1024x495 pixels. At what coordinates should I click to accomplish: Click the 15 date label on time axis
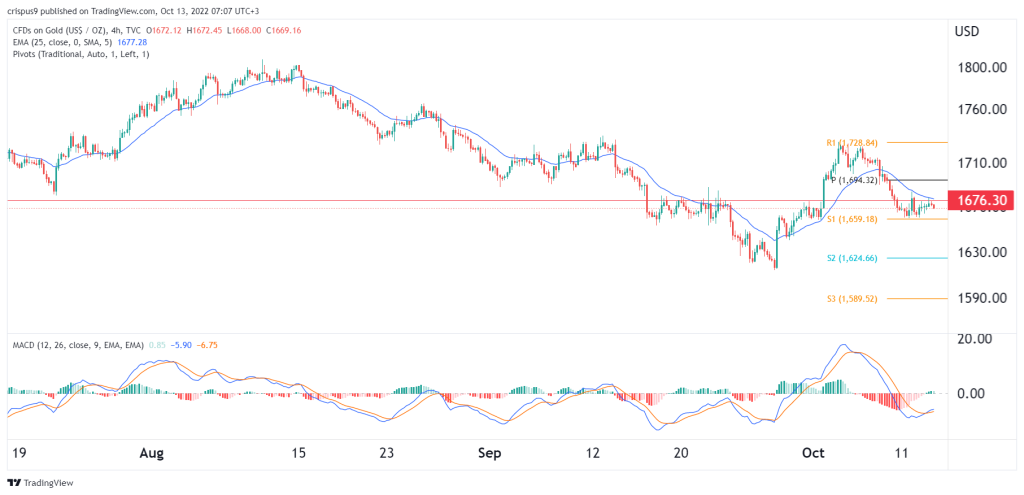coord(298,453)
